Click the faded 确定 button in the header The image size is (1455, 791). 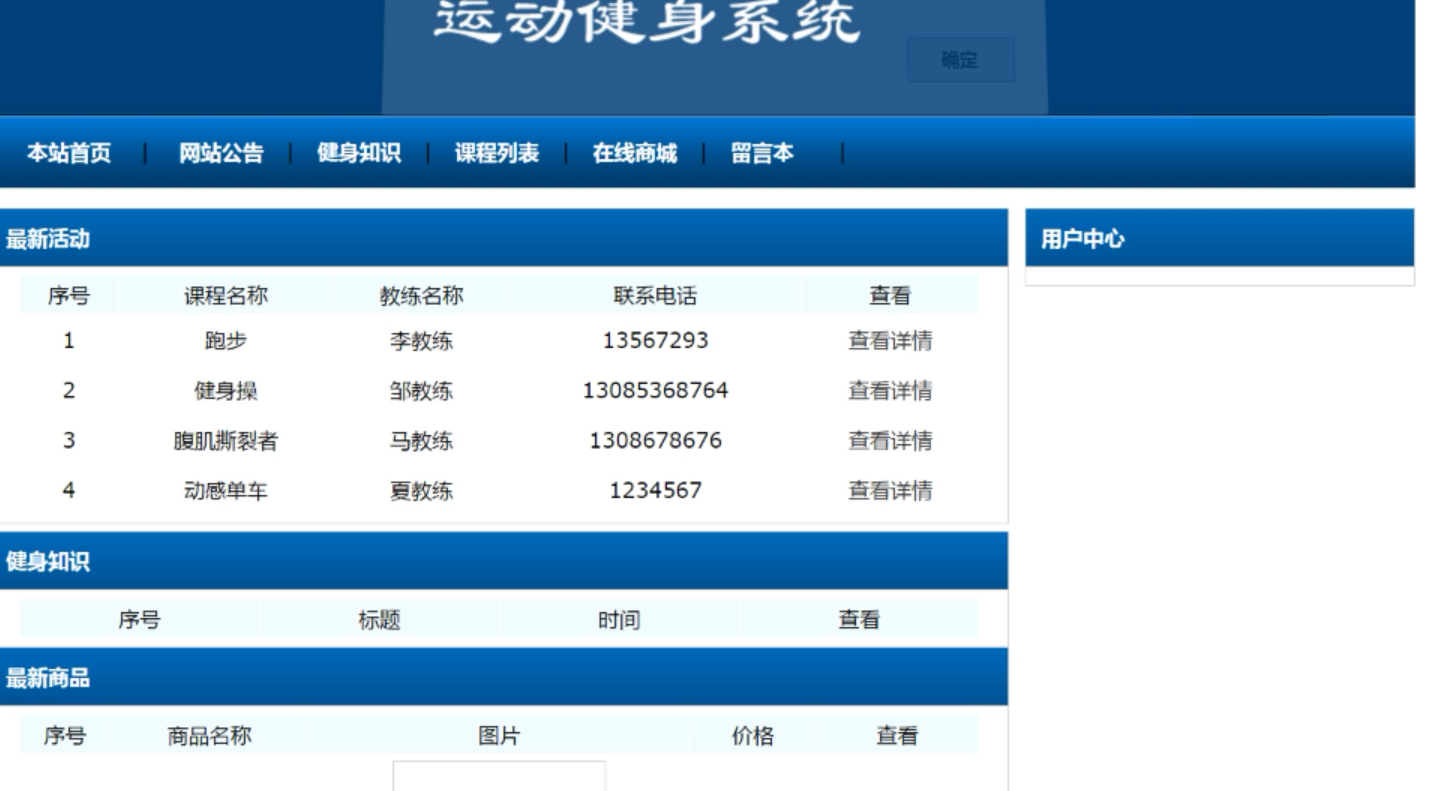click(x=961, y=60)
